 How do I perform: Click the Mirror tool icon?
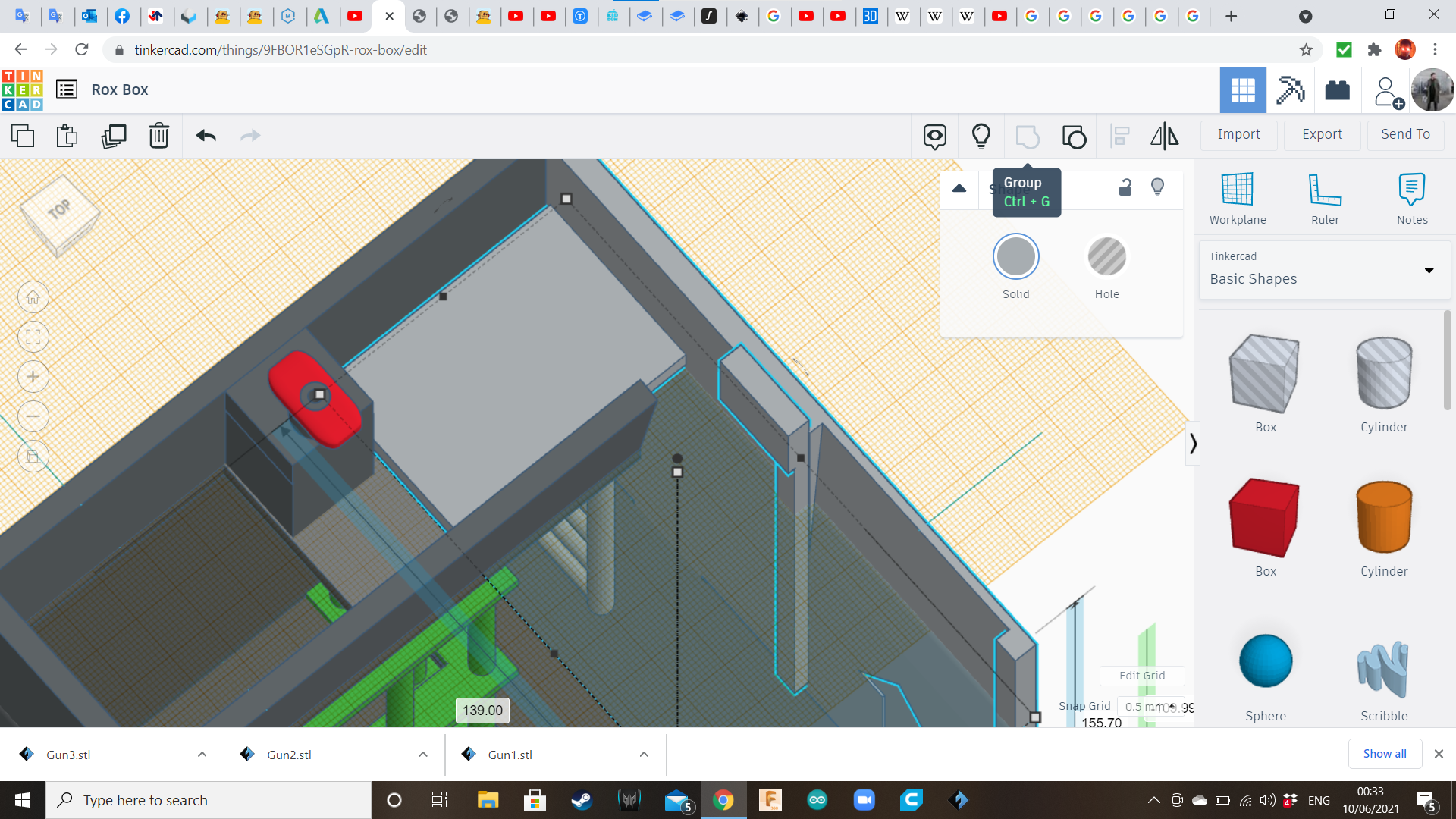coord(1164,136)
